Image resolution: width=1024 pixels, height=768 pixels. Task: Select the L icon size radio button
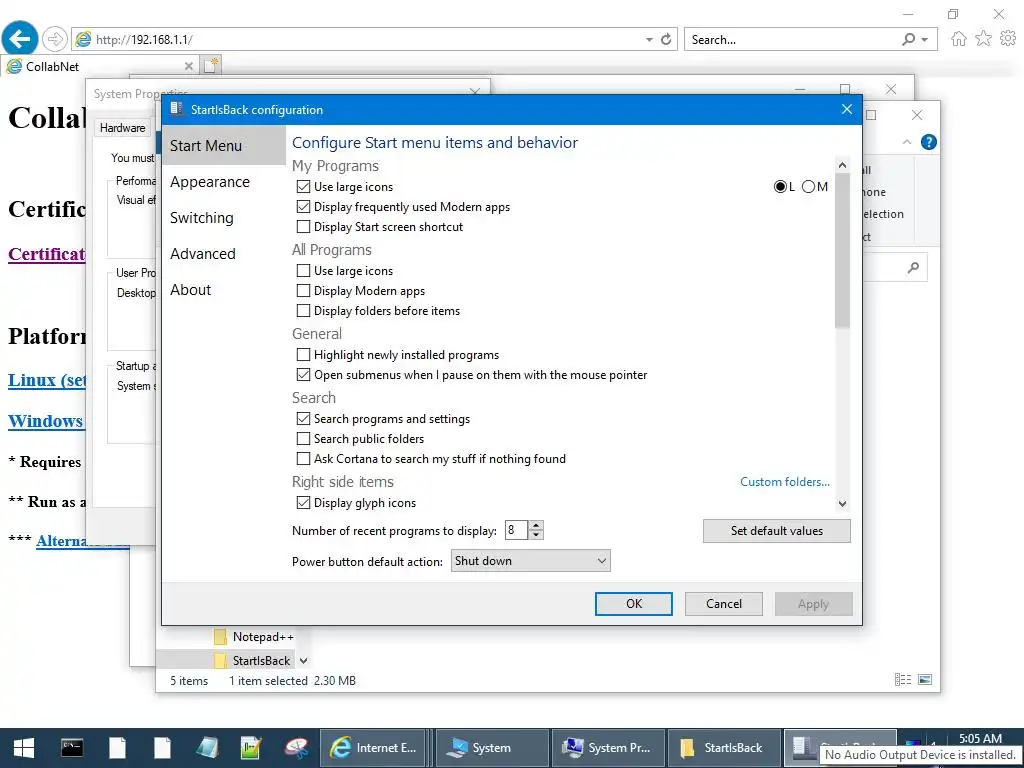(x=780, y=187)
